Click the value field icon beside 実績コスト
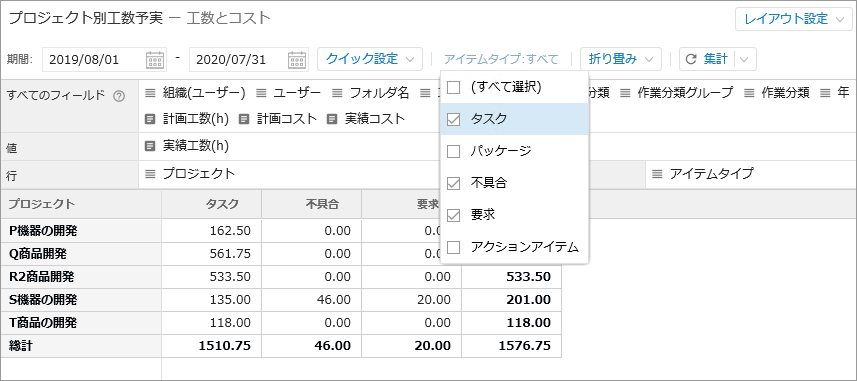This screenshot has height=381, width=857. 332,119
